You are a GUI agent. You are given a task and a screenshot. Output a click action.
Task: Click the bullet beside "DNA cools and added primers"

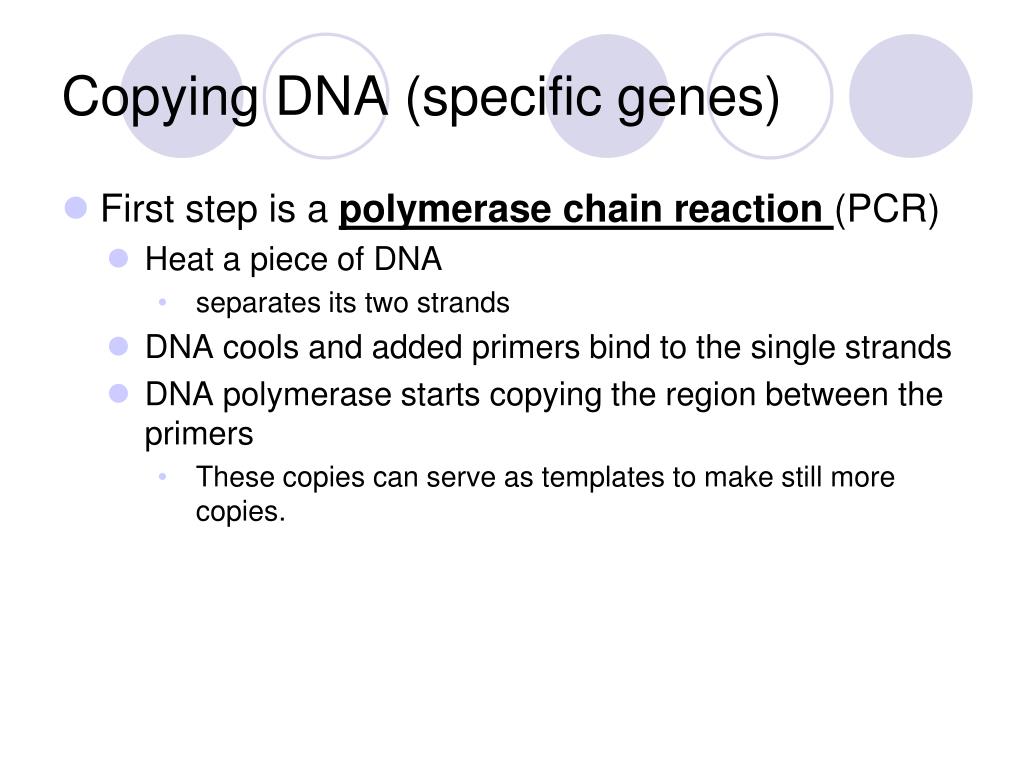pos(119,346)
